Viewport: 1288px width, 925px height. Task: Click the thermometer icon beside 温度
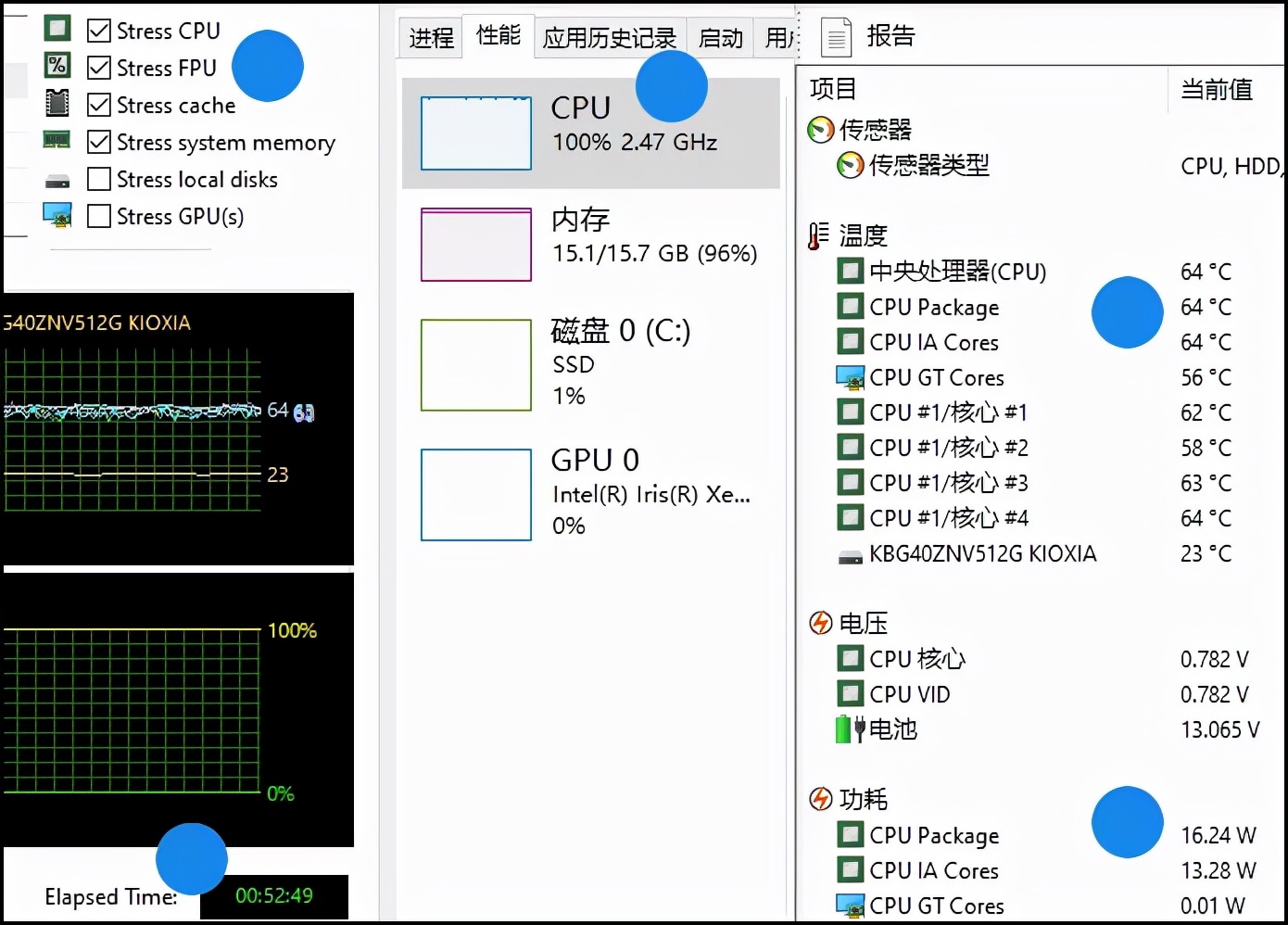point(819,234)
